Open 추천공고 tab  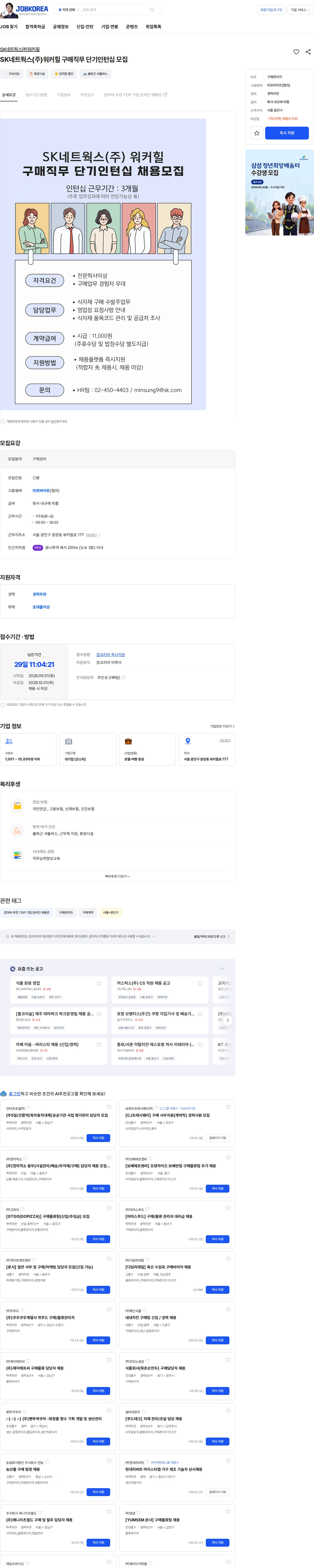[x=88, y=95]
